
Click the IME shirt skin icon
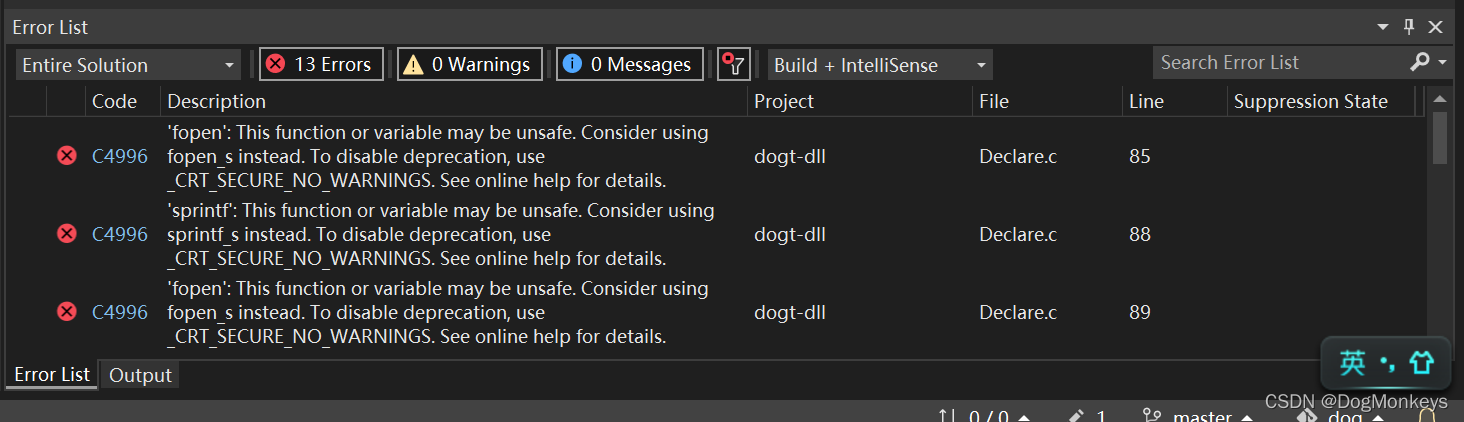pyautogui.click(x=1421, y=363)
